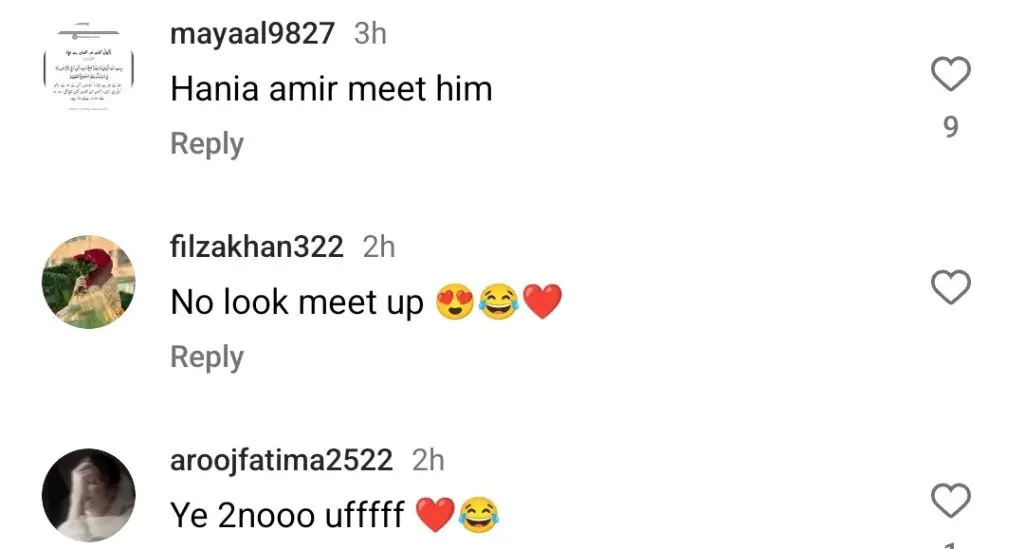Click the 2h timestamp beside filzakhan322
Image resolution: width=1024 pixels, height=549 pixels.
tap(379, 247)
